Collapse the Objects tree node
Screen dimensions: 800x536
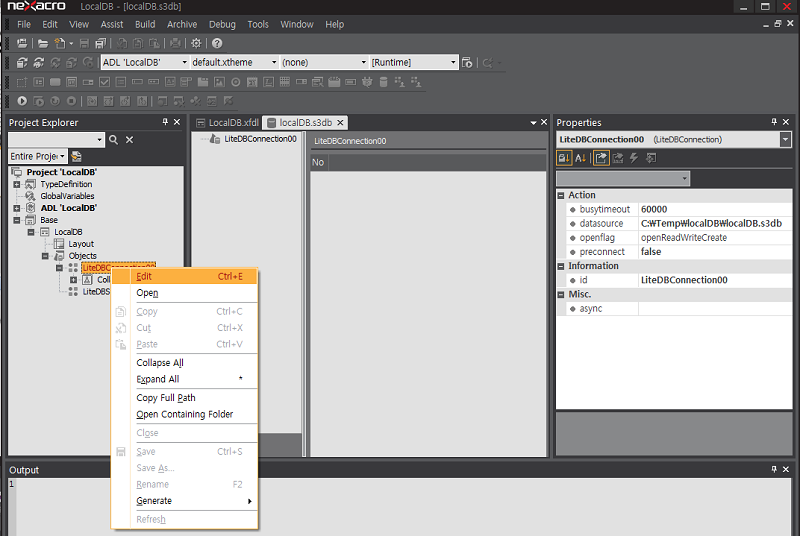[x=45, y=256]
